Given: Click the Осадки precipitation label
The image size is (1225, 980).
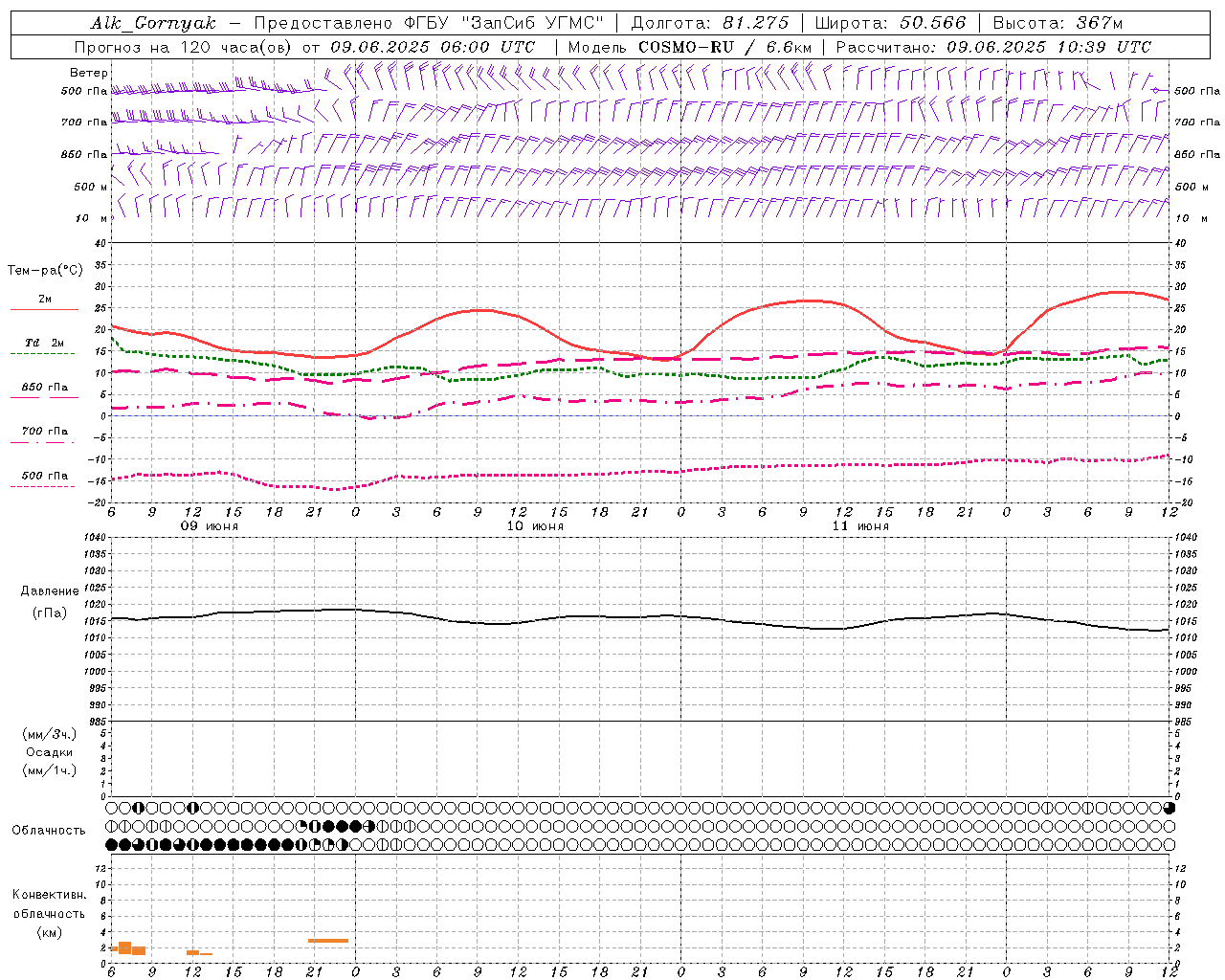Looking at the screenshot, I should point(50,752).
